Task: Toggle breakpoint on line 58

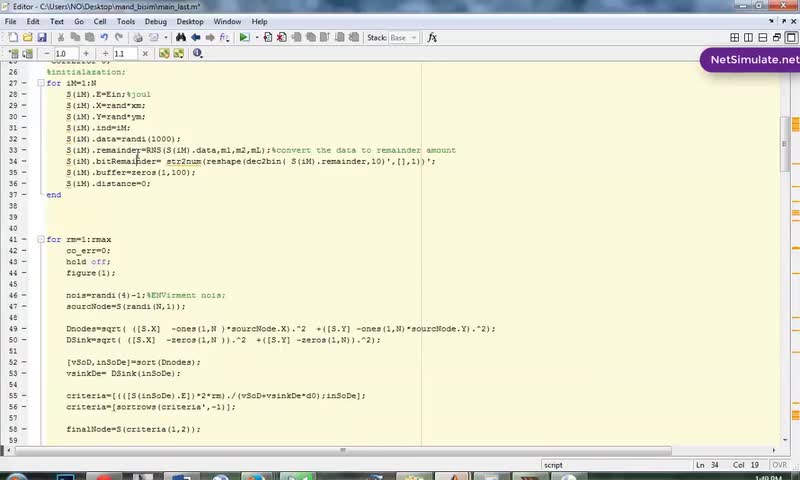Action: 24,429
